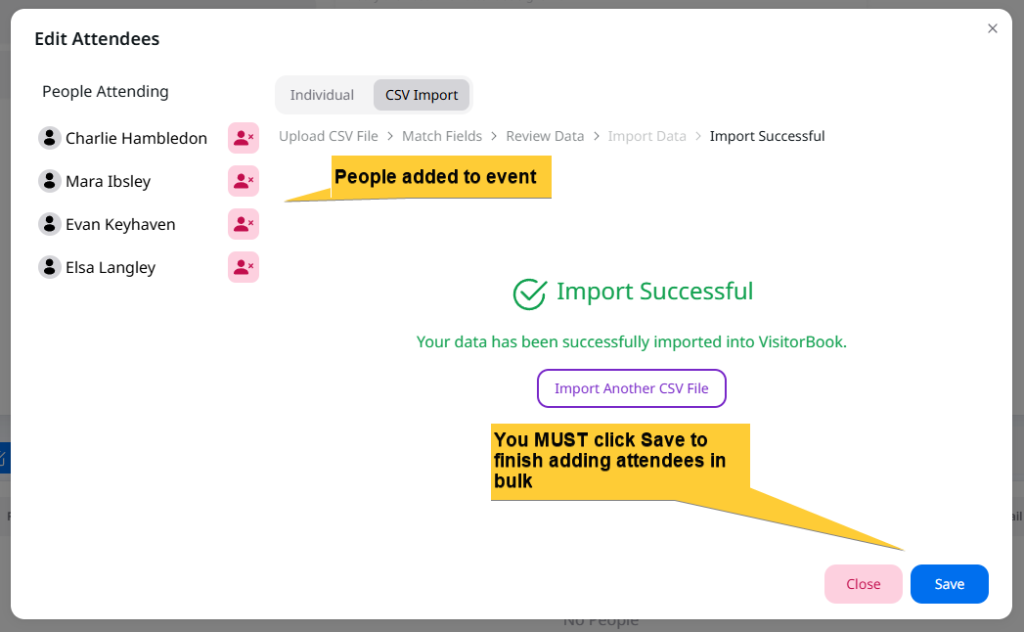The width and height of the screenshot is (1024, 632).
Task: Dismiss dialog with the X icon
Action: (x=992, y=29)
